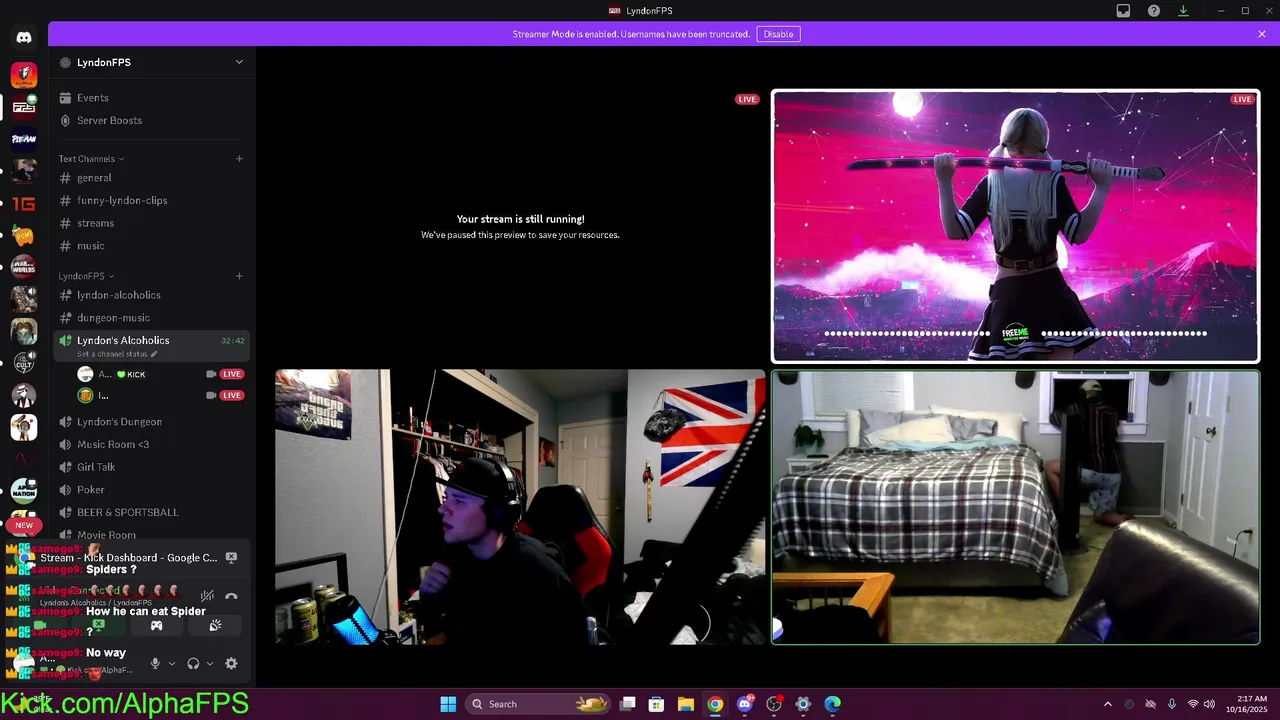Viewport: 1280px width, 720px height.
Task: Open the PieMan server icon
Action: coord(24,139)
